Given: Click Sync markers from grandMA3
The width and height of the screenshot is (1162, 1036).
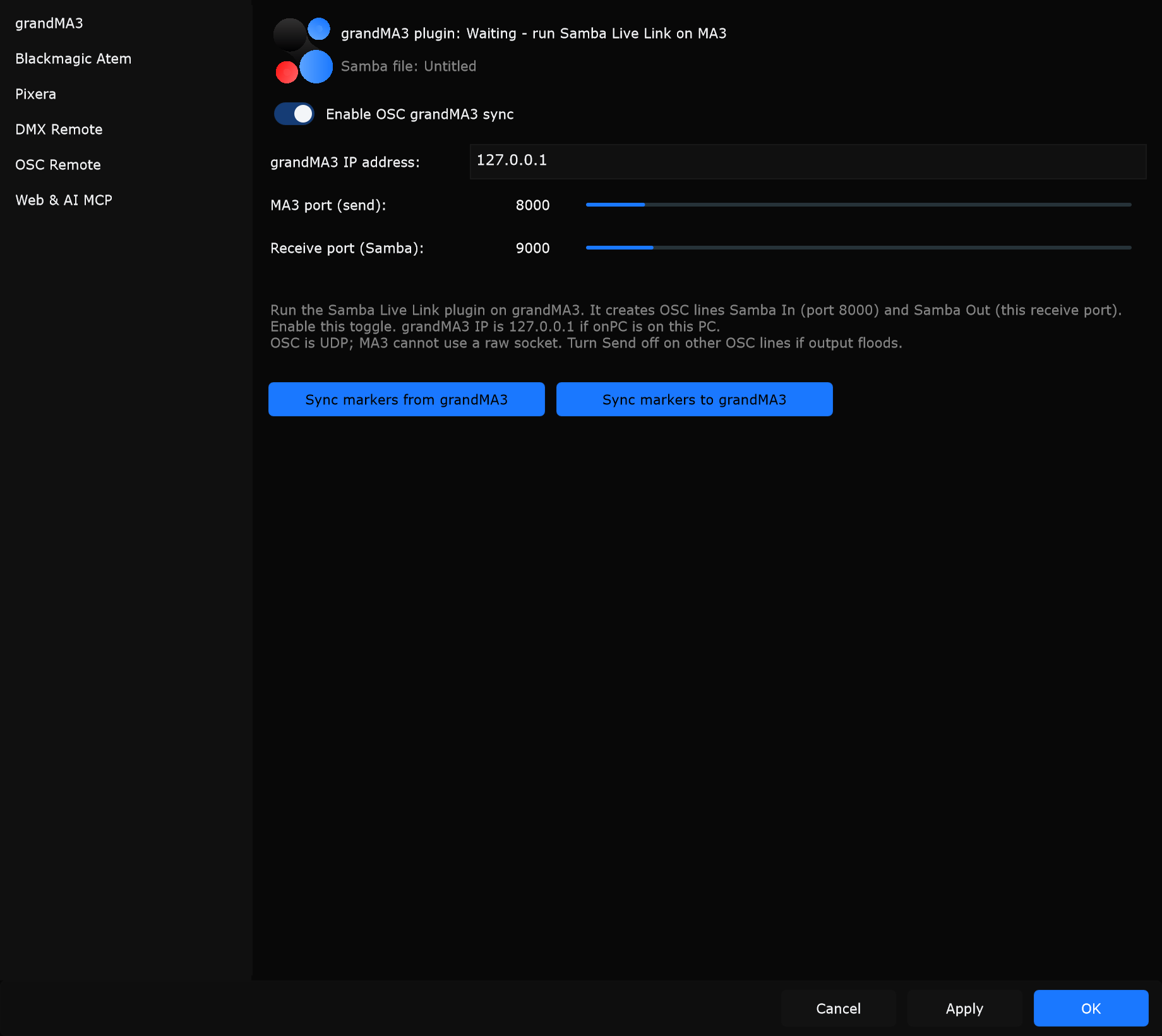Looking at the screenshot, I should [x=407, y=399].
